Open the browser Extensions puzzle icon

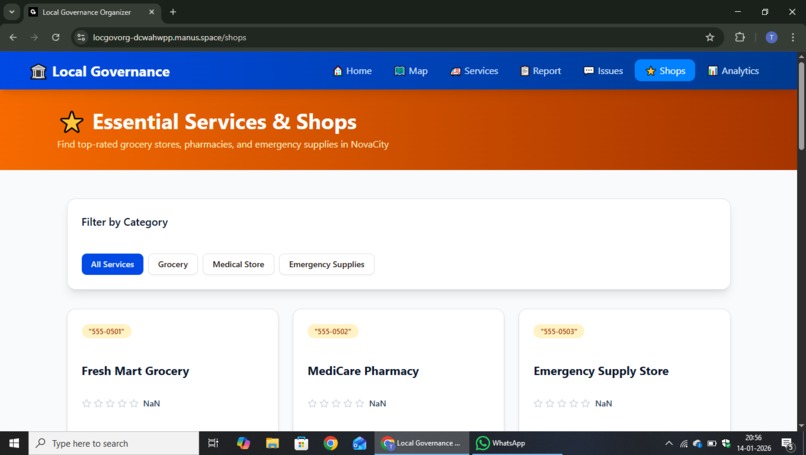740,37
